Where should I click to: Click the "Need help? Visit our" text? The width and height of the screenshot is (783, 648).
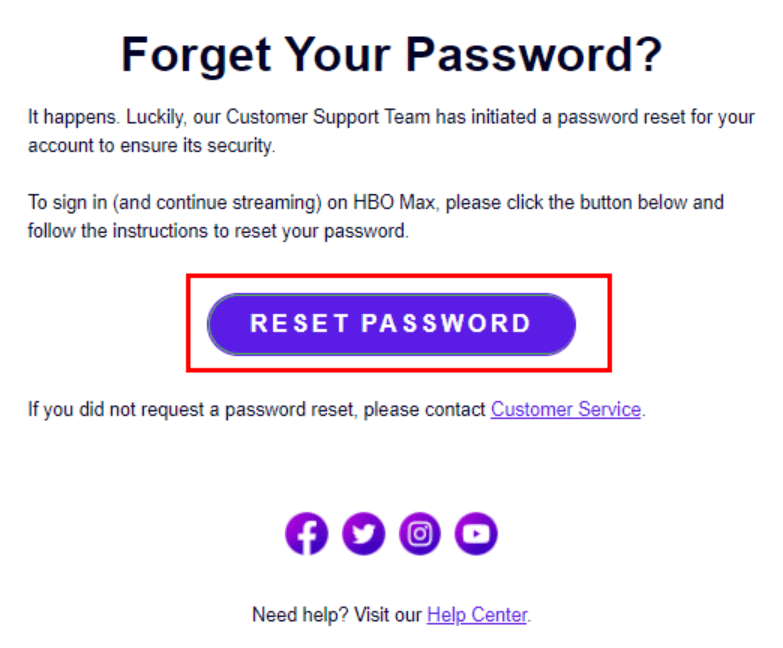tap(337, 615)
